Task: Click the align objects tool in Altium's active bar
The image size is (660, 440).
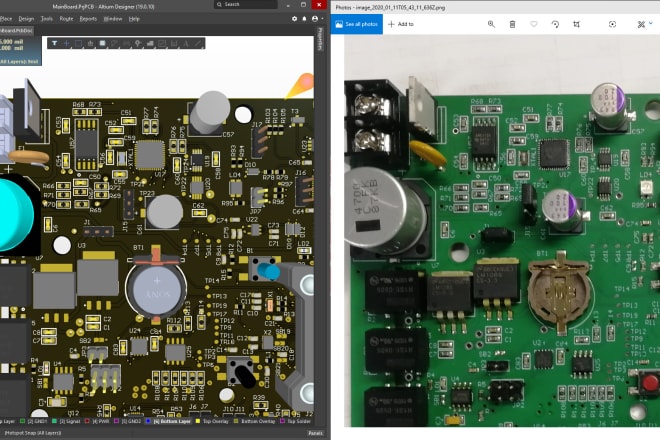Action: point(90,43)
